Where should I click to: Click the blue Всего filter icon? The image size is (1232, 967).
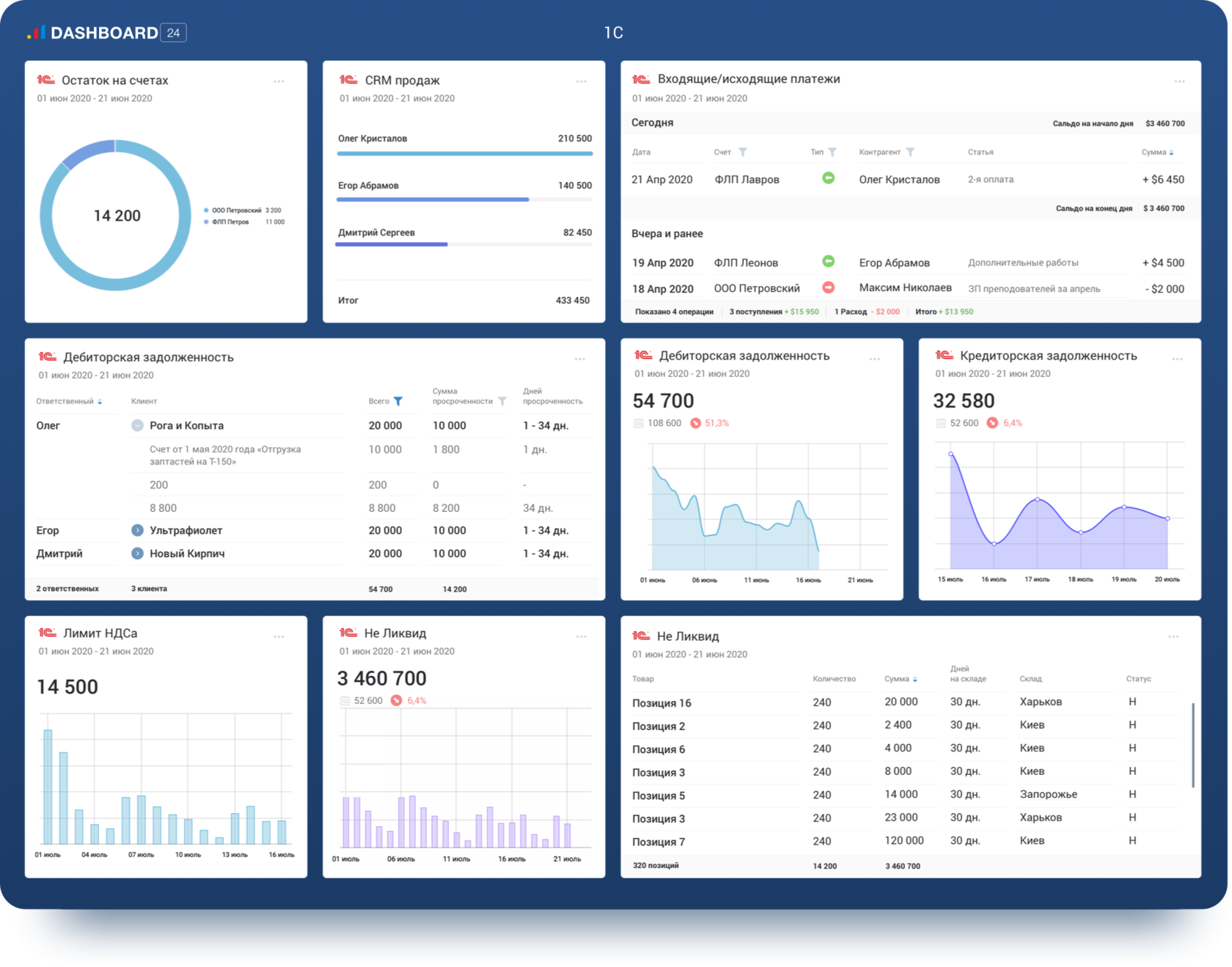coord(398,401)
